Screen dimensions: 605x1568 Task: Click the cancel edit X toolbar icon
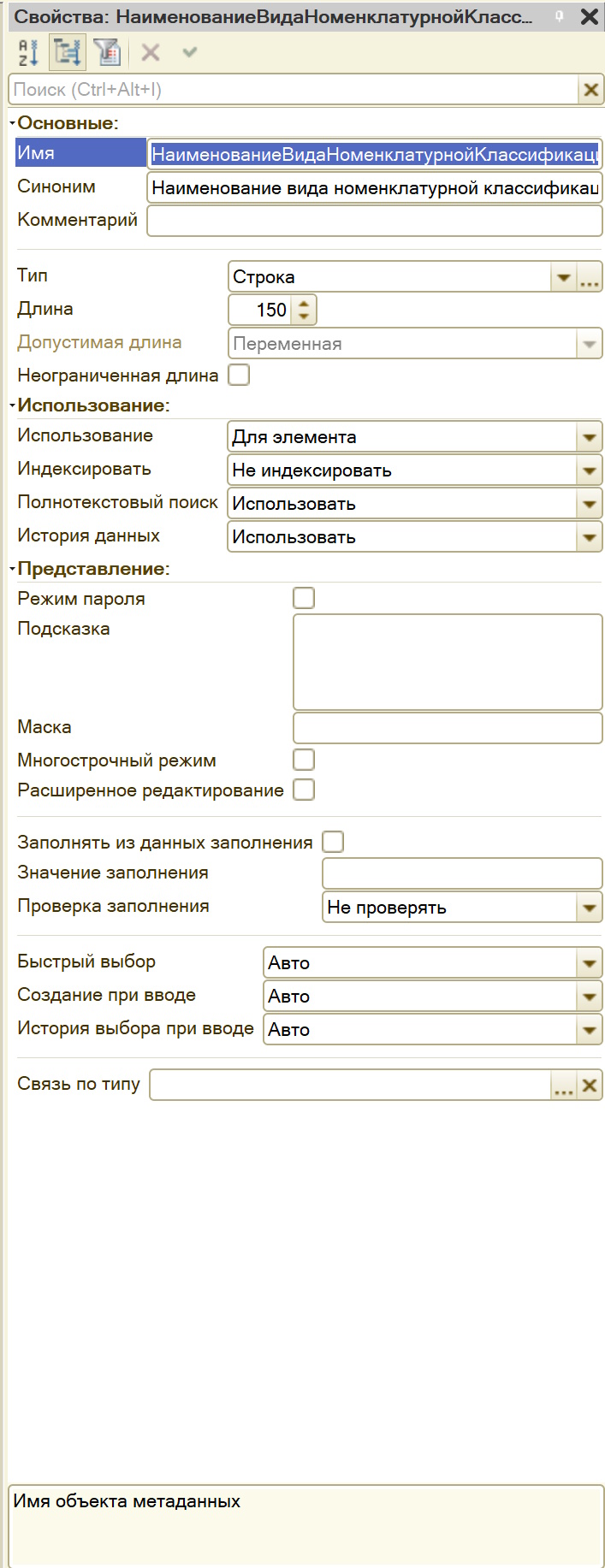pos(151,53)
